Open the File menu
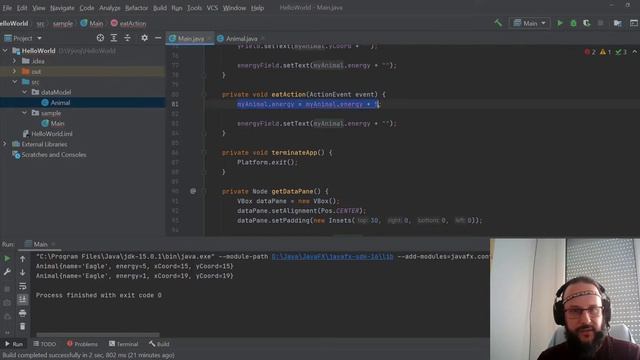 tap(7, 8)
